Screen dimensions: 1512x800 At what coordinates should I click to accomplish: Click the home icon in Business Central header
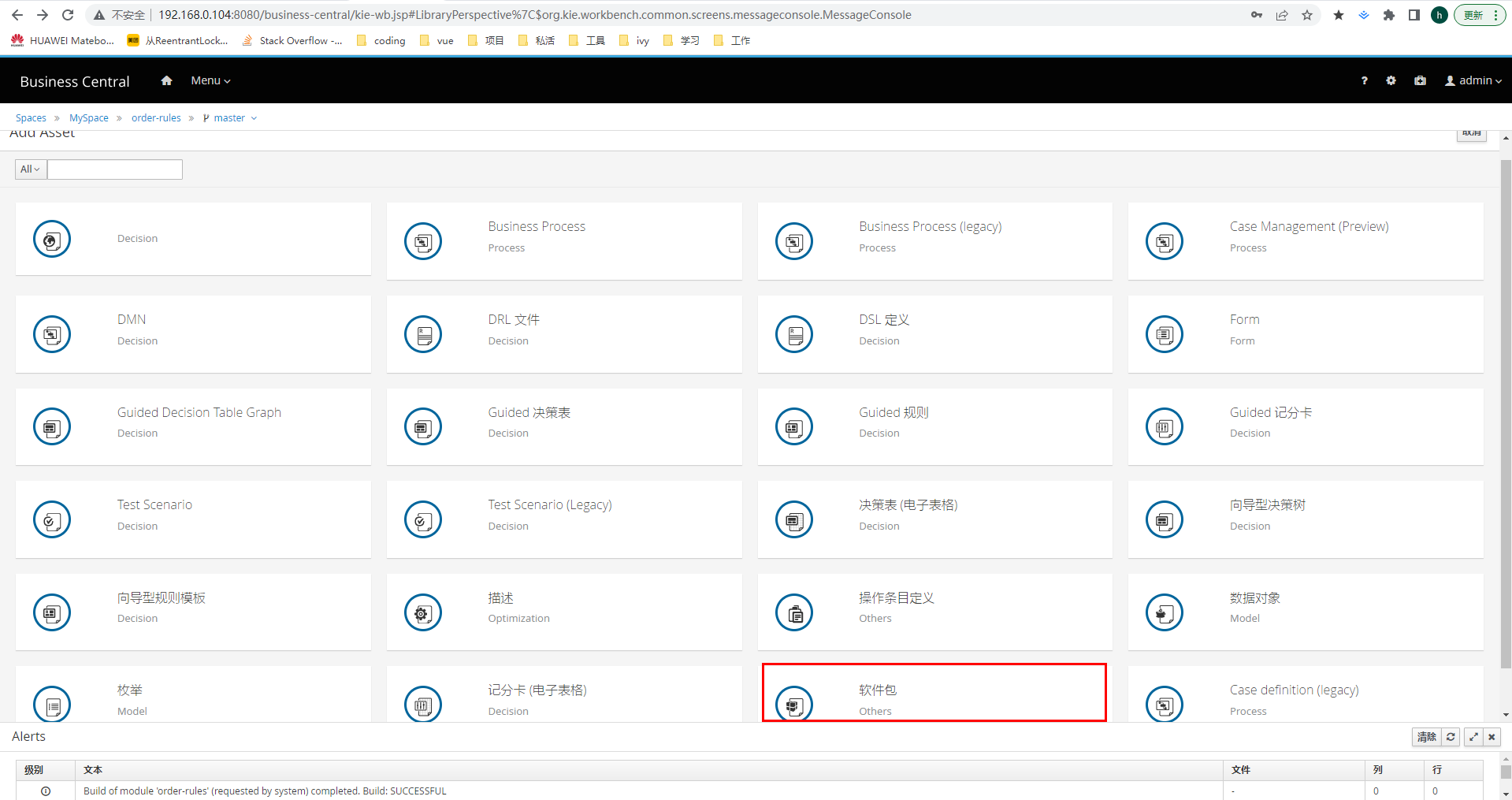tap(166, 80)
